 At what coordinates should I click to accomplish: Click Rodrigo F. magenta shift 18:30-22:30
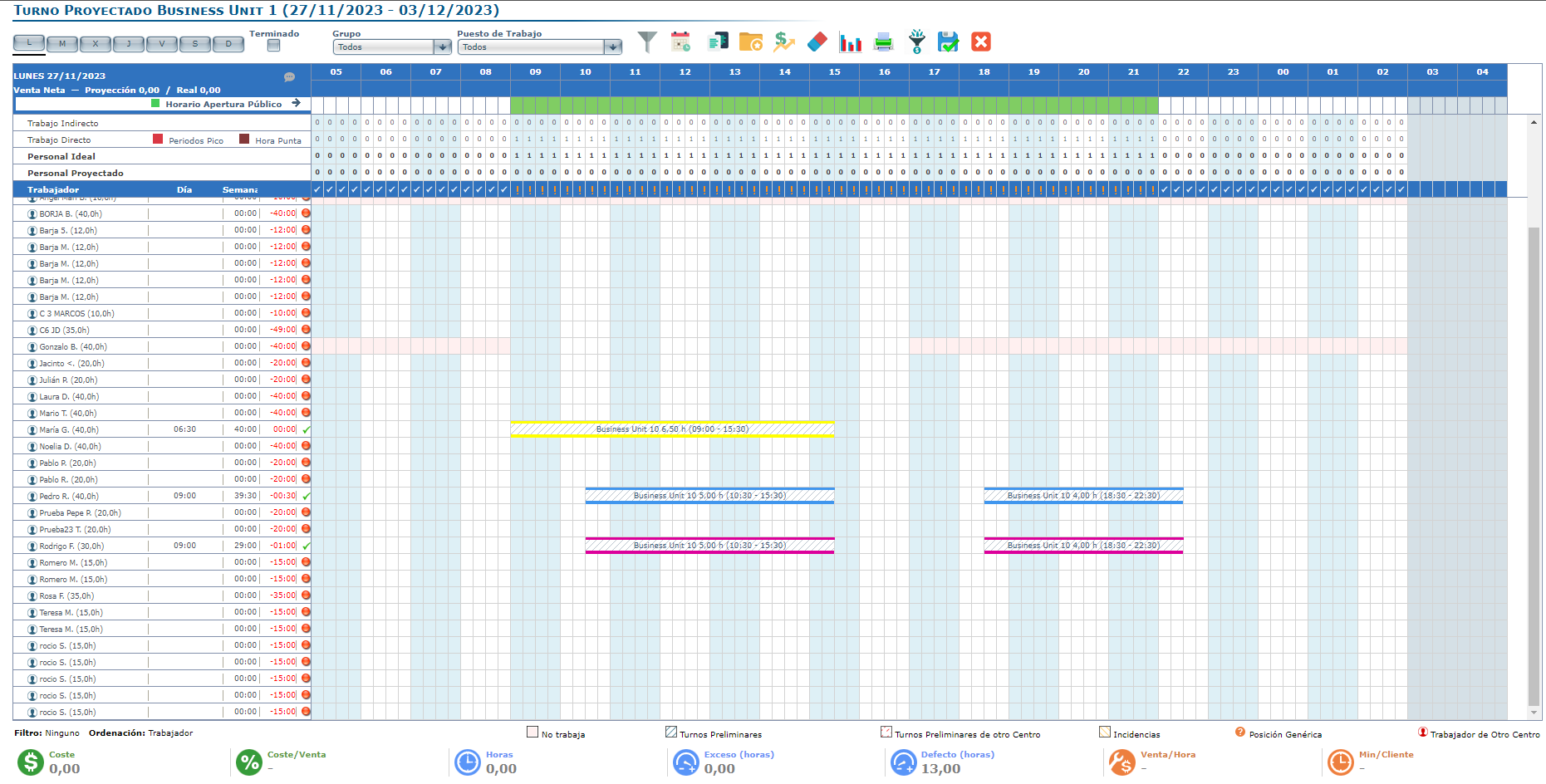(x=1083, y=546)
